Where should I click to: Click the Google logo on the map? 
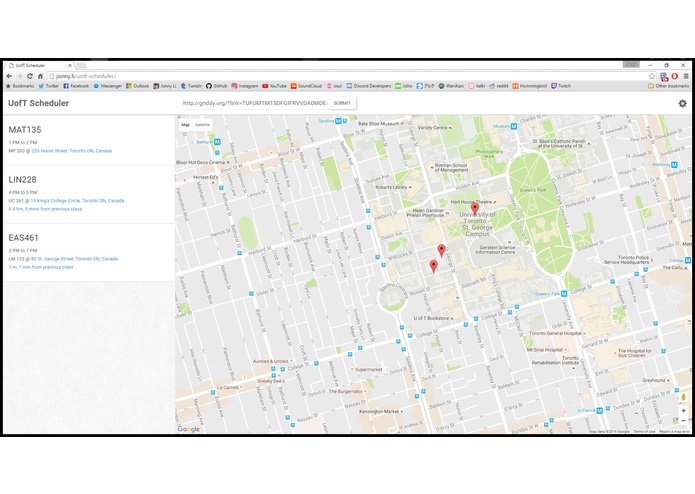(188, 429)
